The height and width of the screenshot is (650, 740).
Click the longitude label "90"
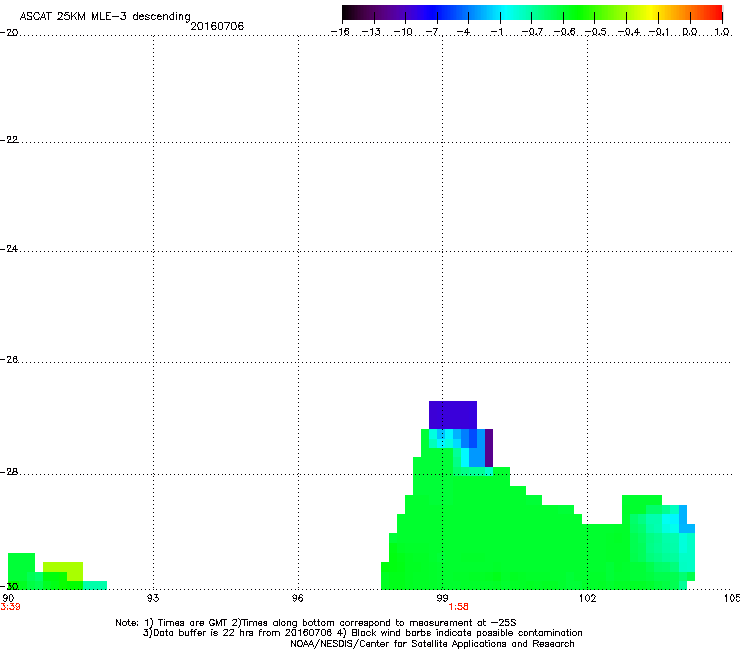pos(8,598)
